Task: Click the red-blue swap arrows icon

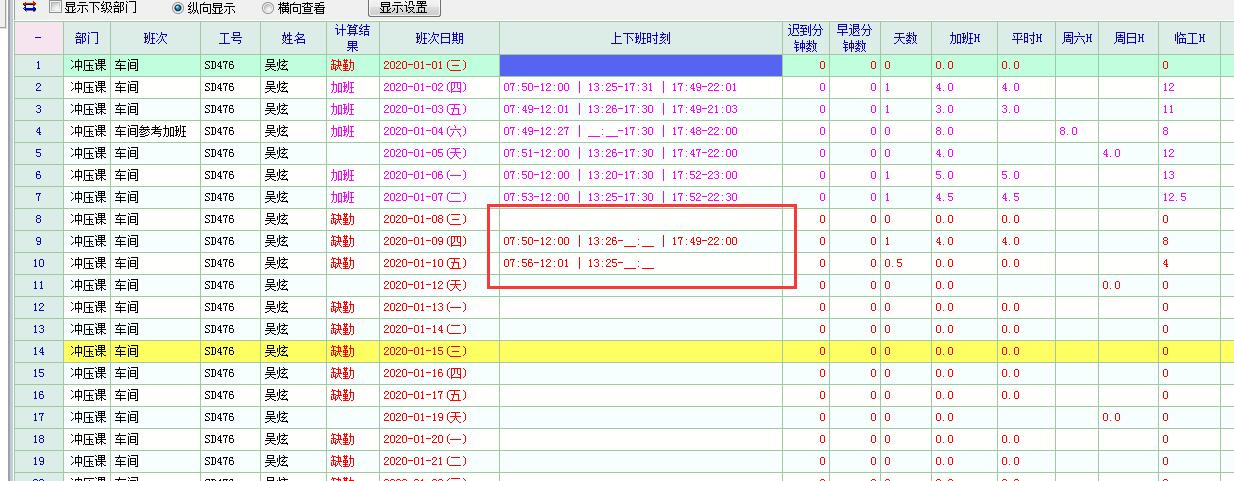Action: click(x=30, y=7)
